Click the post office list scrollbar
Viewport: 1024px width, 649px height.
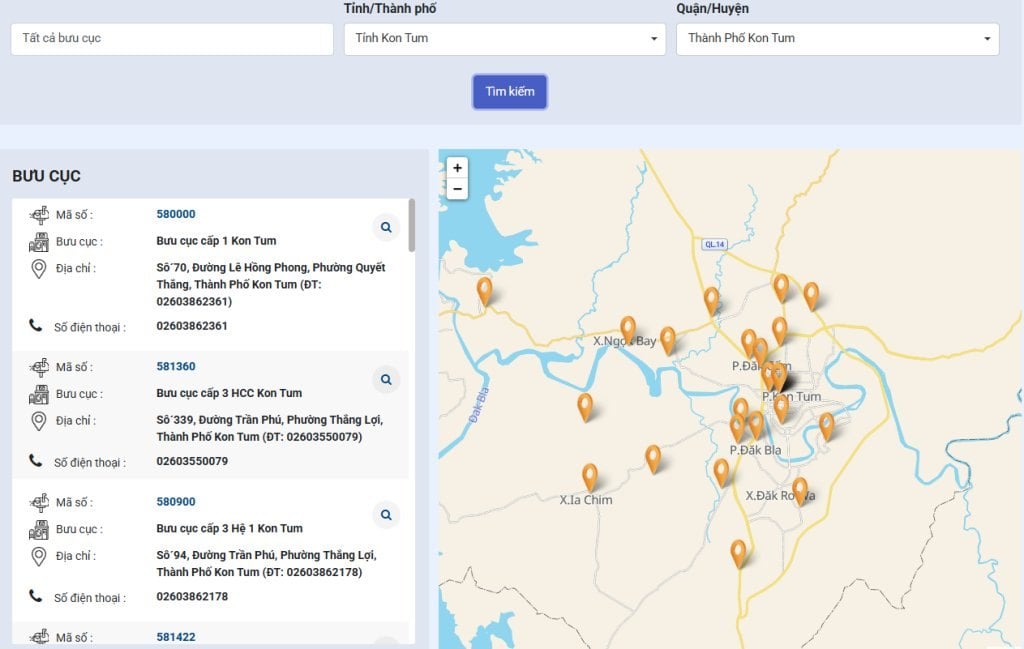(411, 225)
